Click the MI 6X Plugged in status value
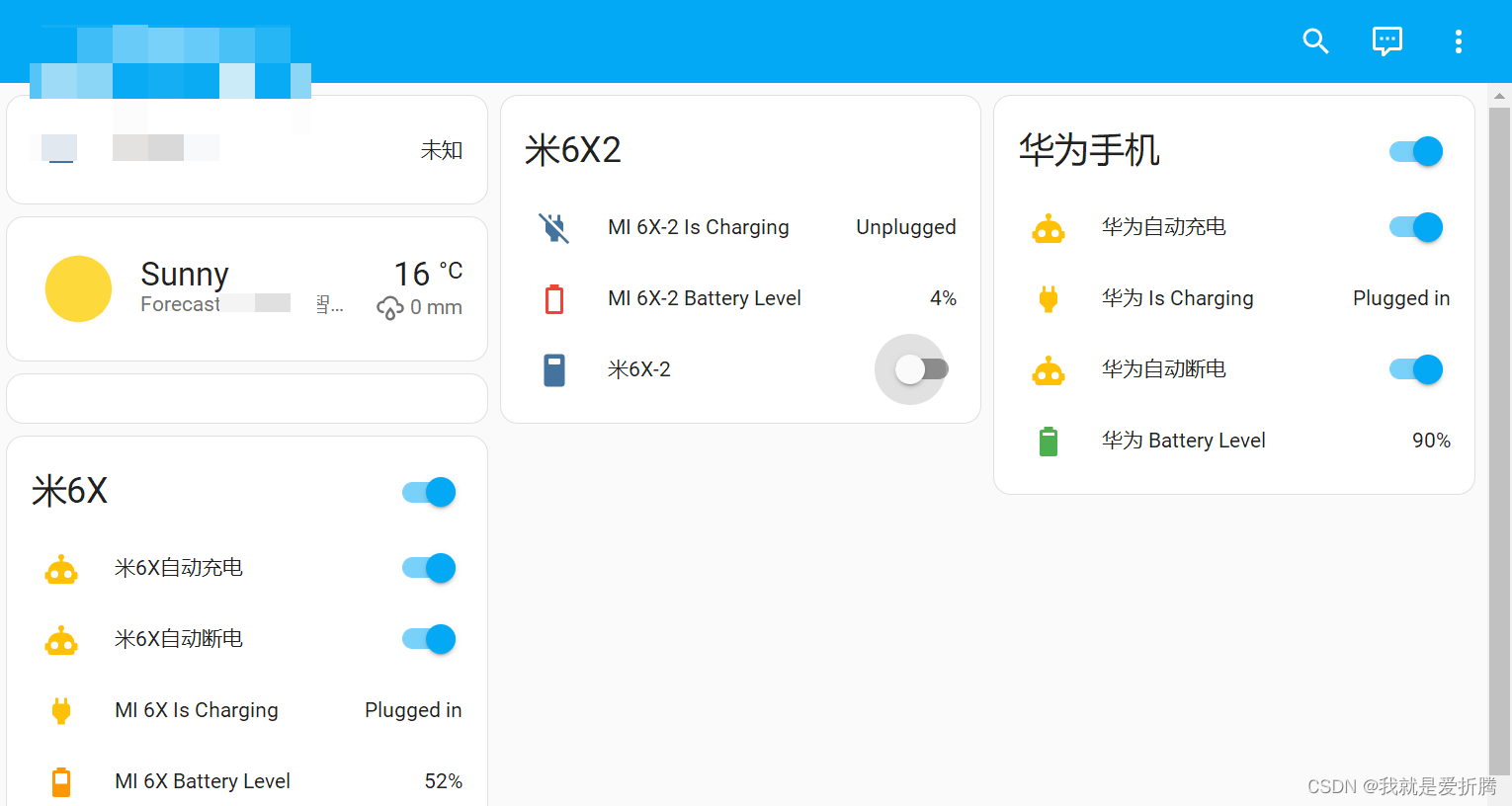The image size is (1512, 806). [413, 710]
